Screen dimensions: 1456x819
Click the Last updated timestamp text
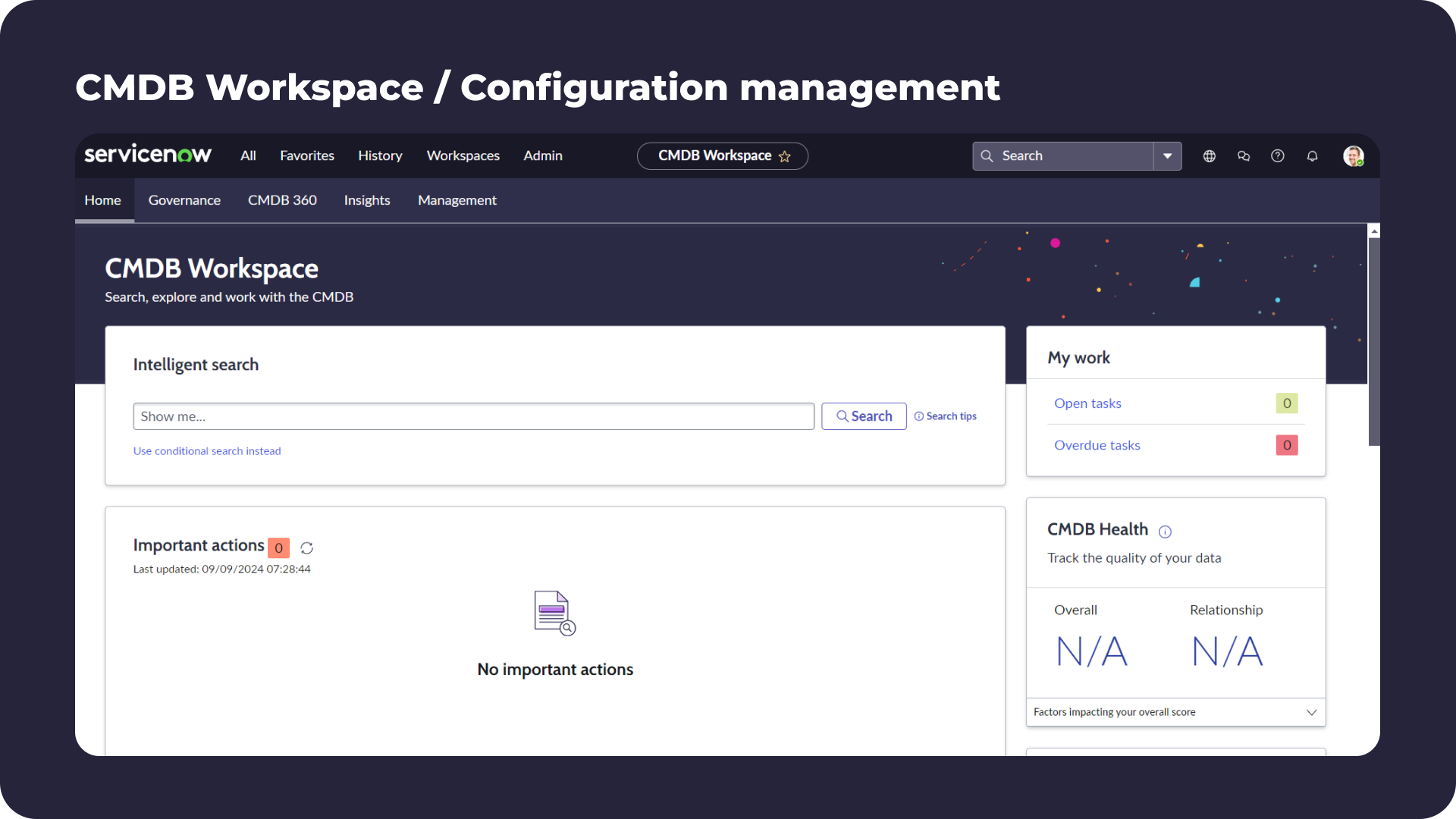click(221, 570)
